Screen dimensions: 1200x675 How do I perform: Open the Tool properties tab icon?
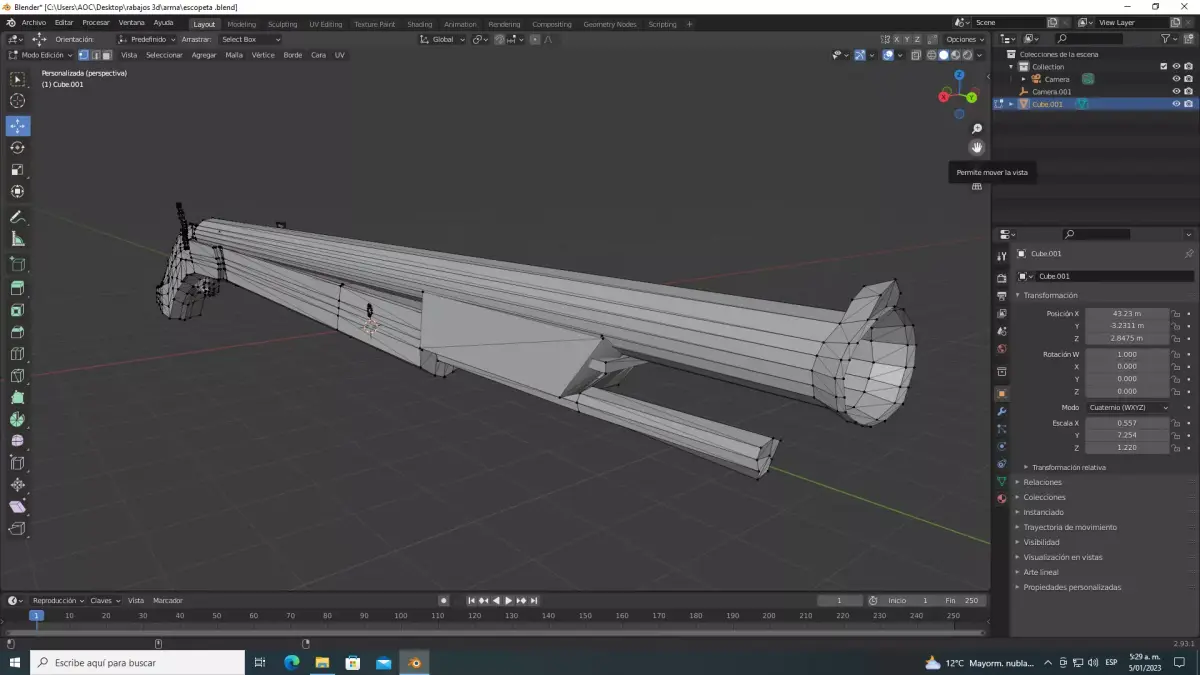point(1001,257)
